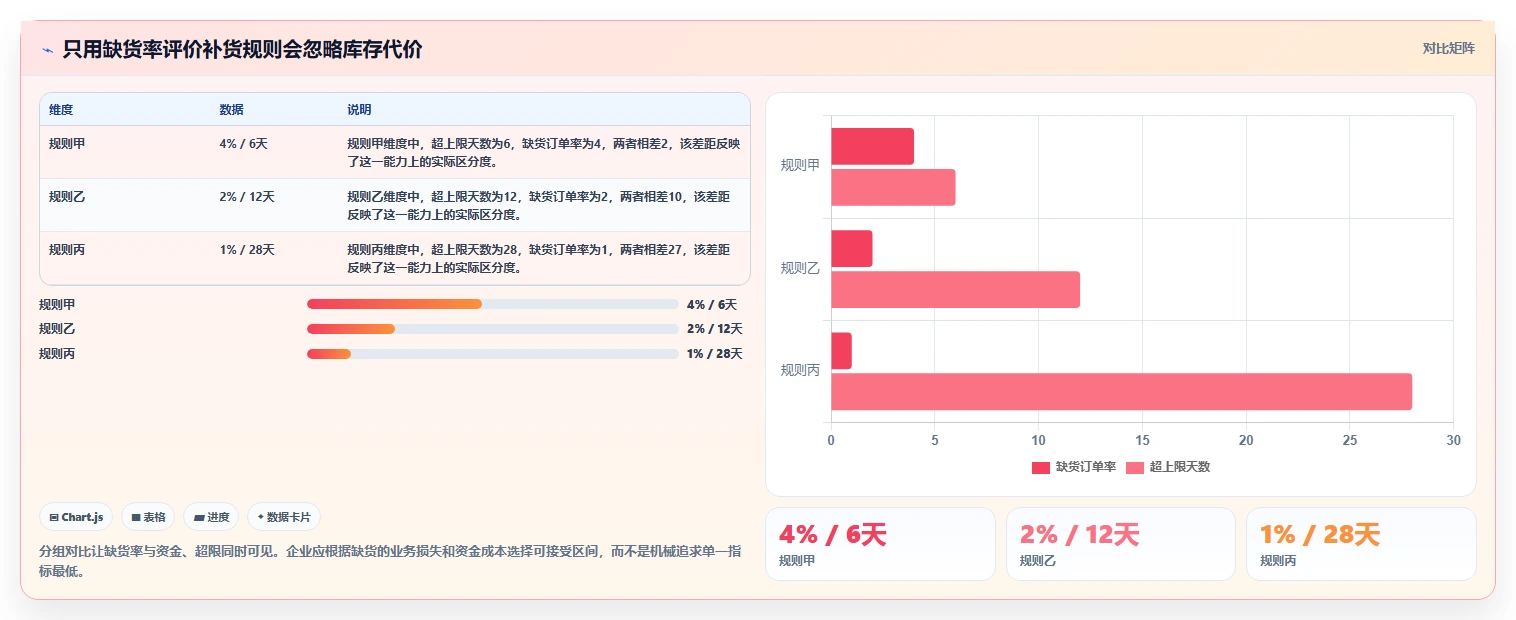Click the 规则乙 超上限天数 bar in the chart
The height and width of the screenshot is (620, 1516).
point(955,290)
